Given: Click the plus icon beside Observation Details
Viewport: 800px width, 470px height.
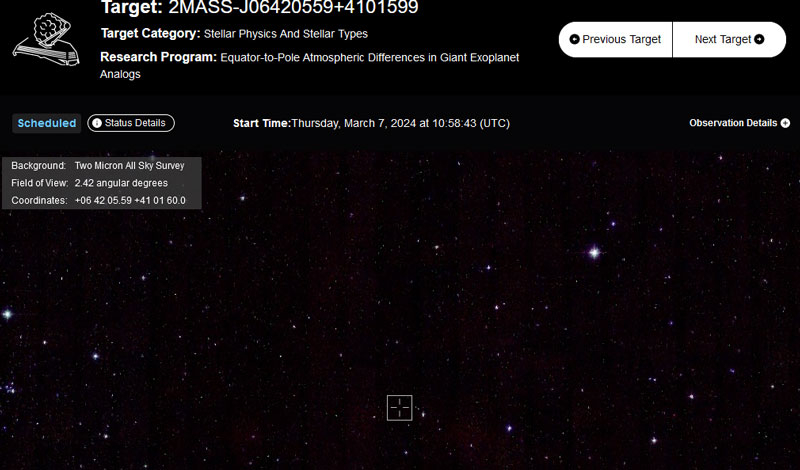Looking at the screenshot, I should click(x=785, y=123).
